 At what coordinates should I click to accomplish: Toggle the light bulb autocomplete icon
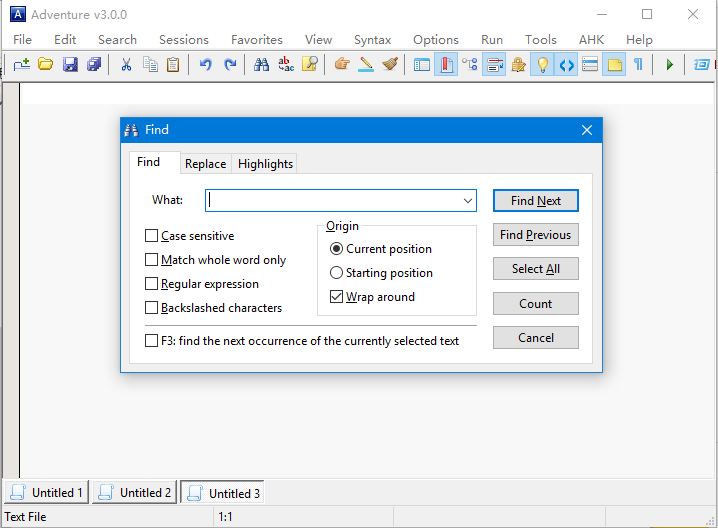[x=542, y=65]
